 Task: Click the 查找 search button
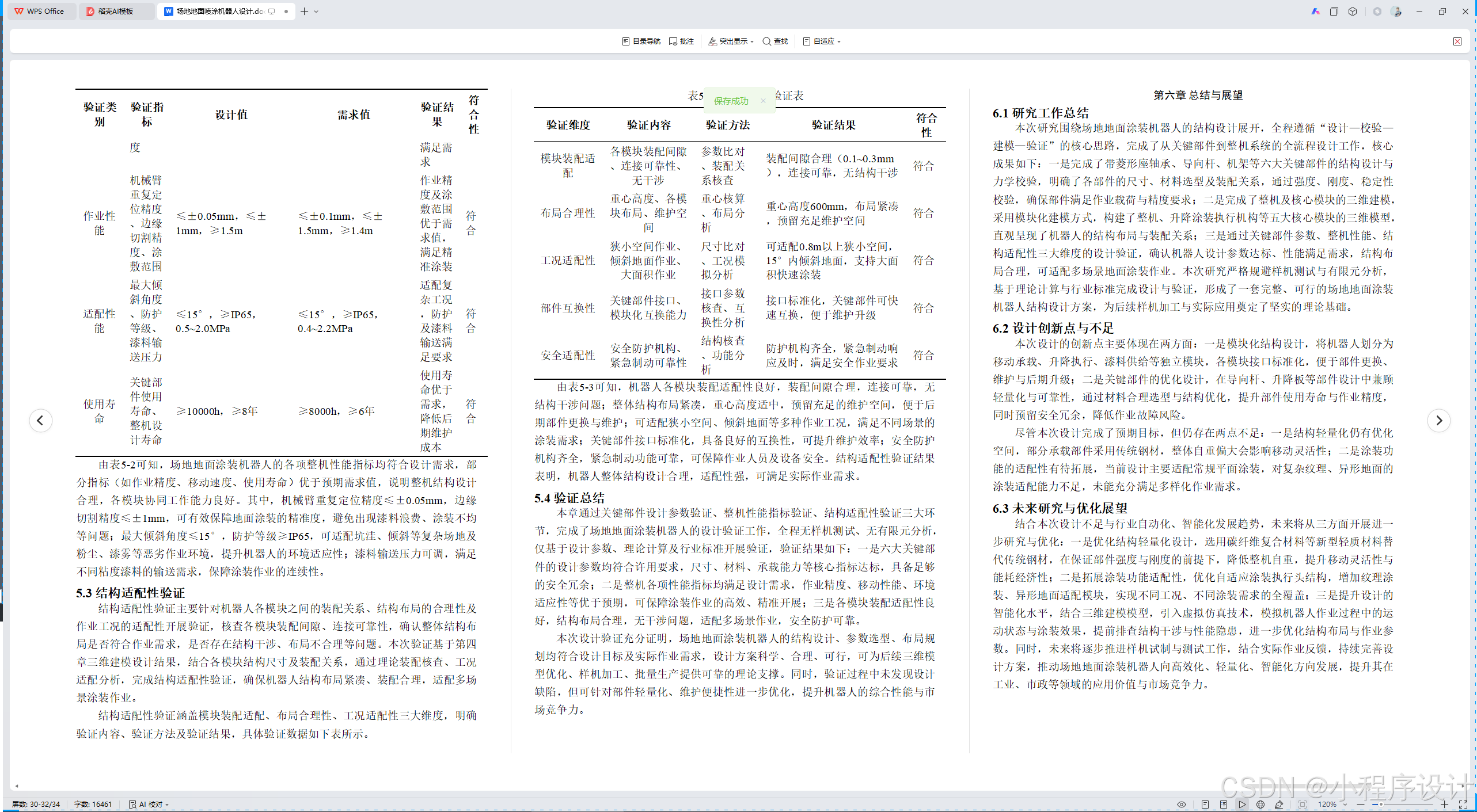pos(775,41)
